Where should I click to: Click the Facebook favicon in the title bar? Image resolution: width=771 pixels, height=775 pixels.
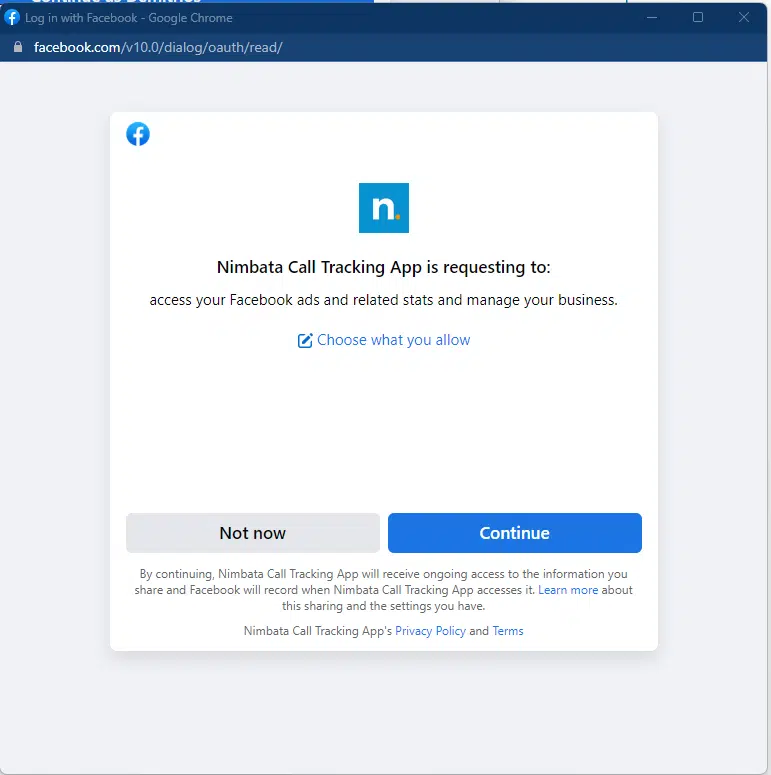coord(12,18)
